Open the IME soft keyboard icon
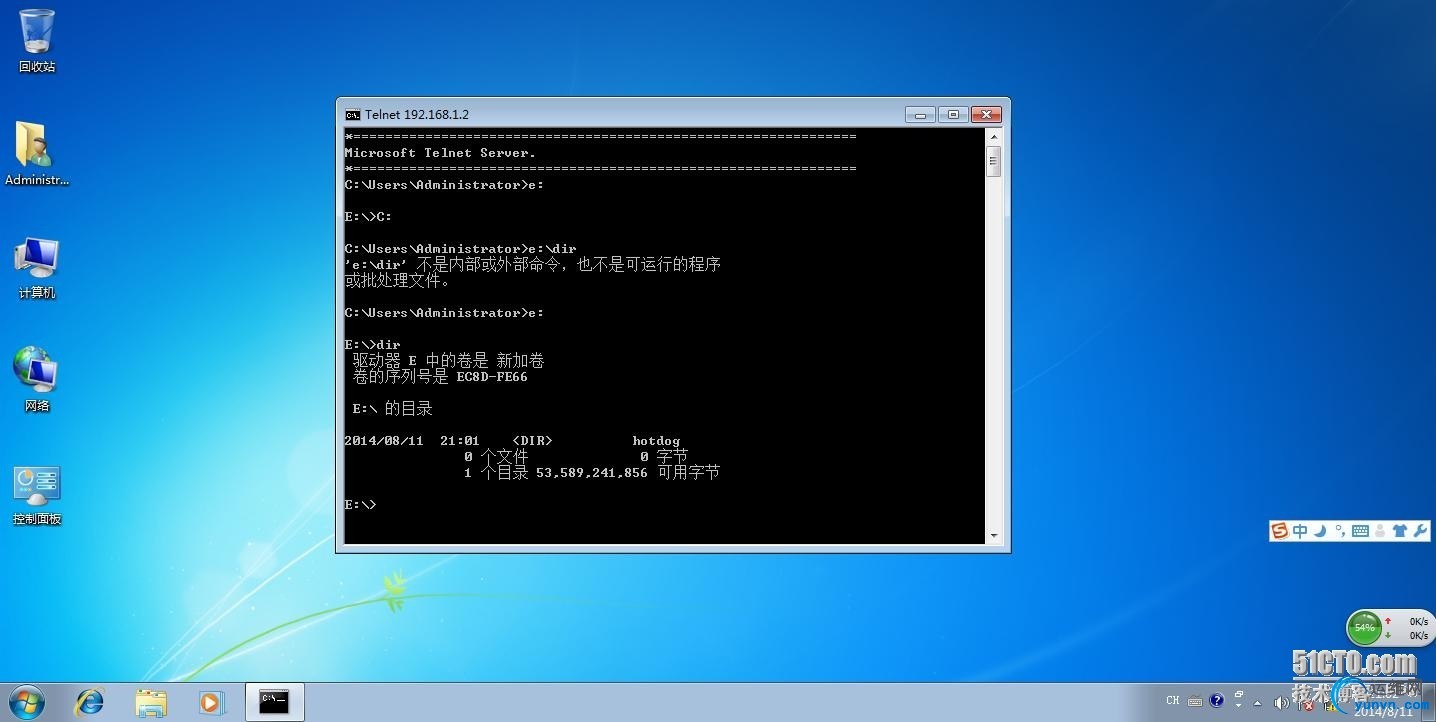 (1360, 531)
